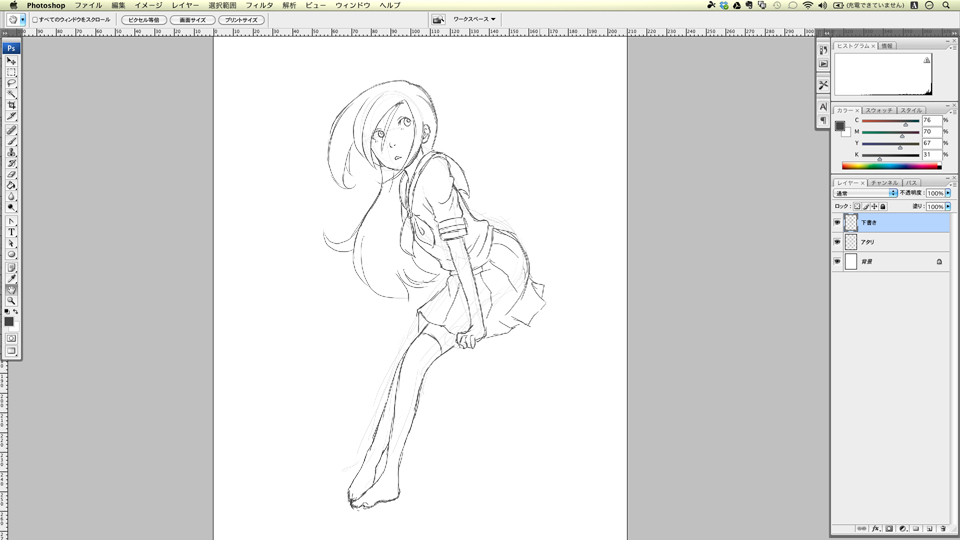Hide the 下書き layer
Viewport: 960px width, 540px height.
point(837,223)
